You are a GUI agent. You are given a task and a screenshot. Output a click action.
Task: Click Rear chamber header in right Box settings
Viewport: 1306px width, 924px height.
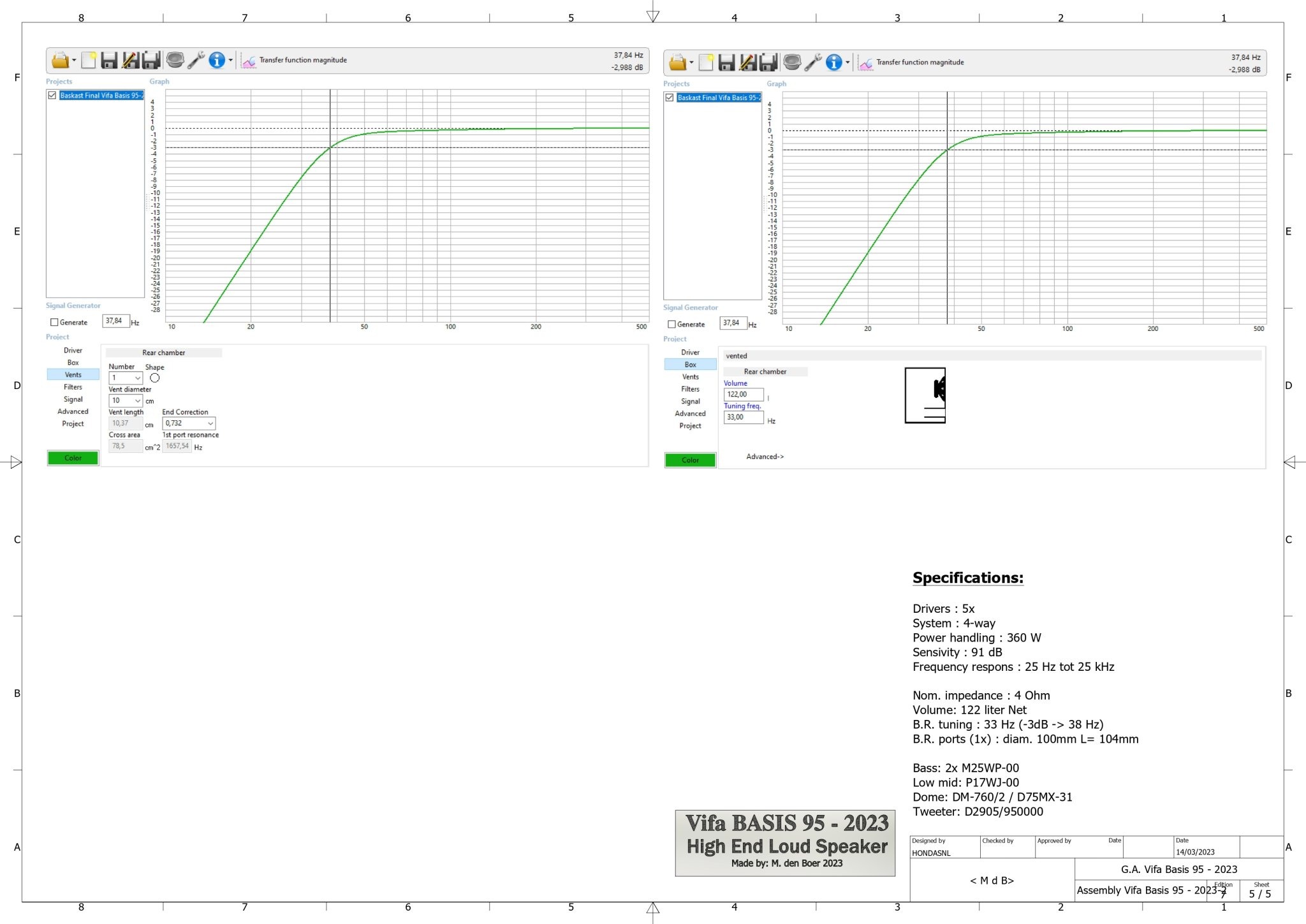(765, 371)
